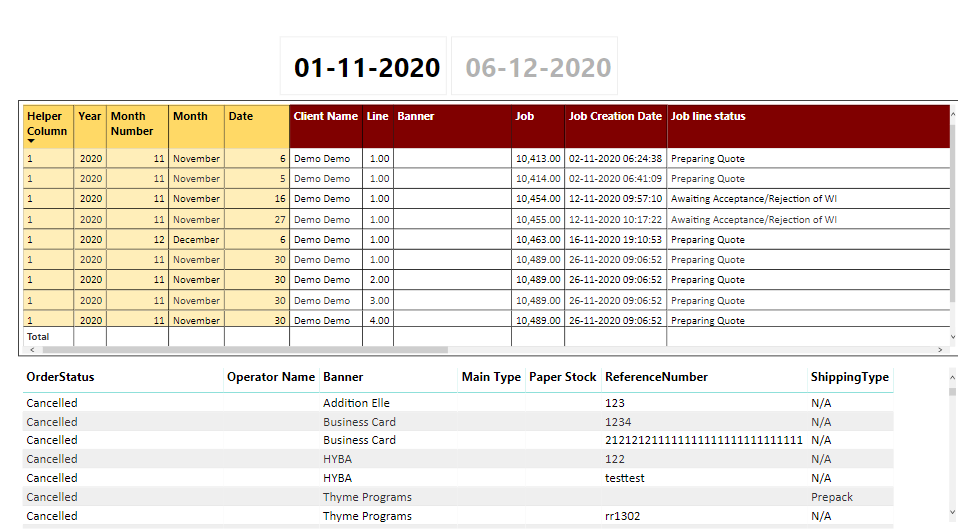Viewport: 958px width, 532px height.
Task: Click the December month cell
Action: (196, 239)
